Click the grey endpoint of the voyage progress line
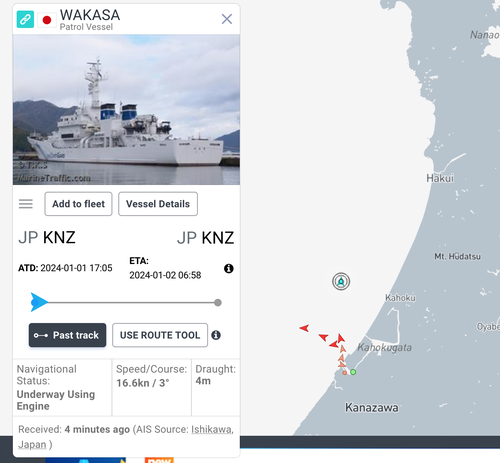 pyautogui.click(x=218, y=303)
